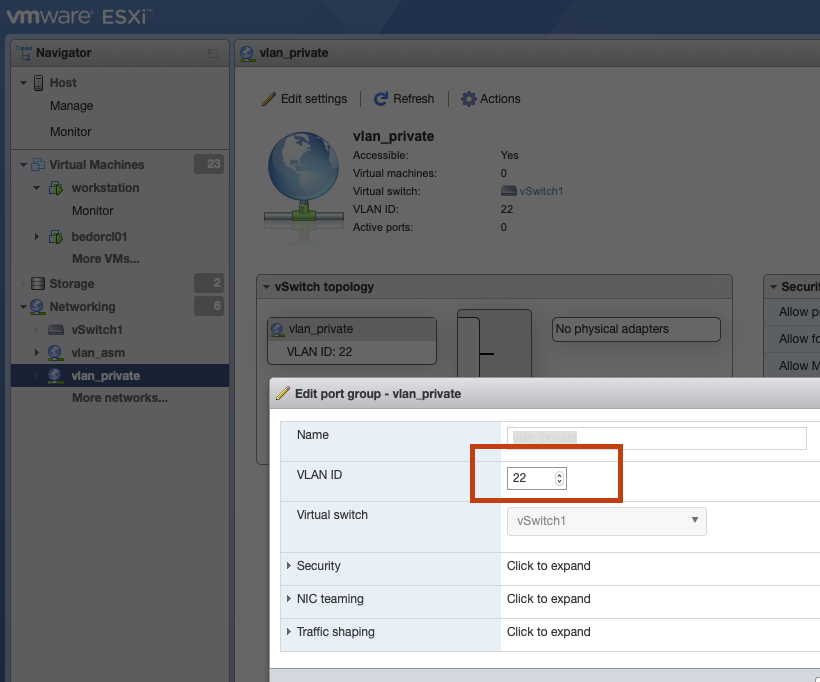
Task: Click the Actions gear icon
Action: 469,99
